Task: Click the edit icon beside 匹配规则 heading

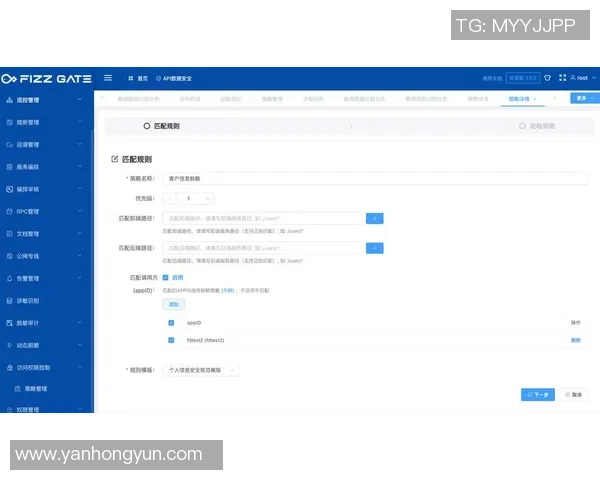Action: coord(114,159)
